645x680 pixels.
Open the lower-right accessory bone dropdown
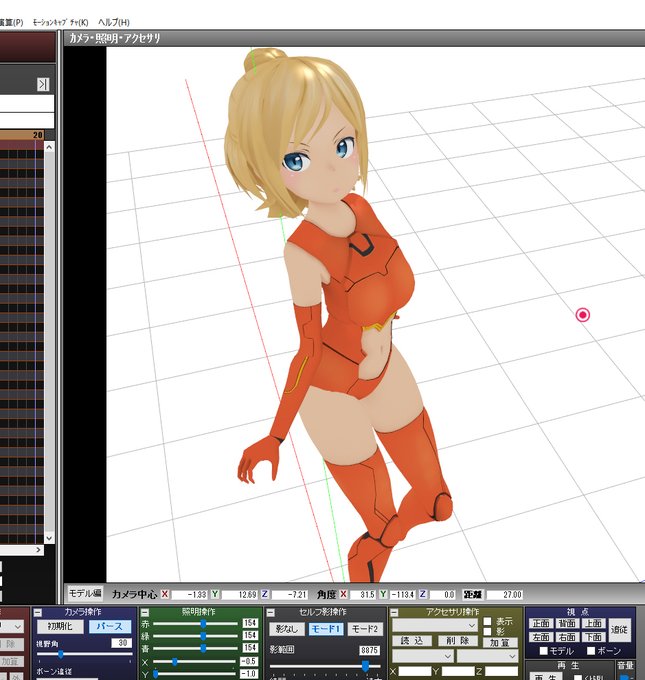coord(487,656)
